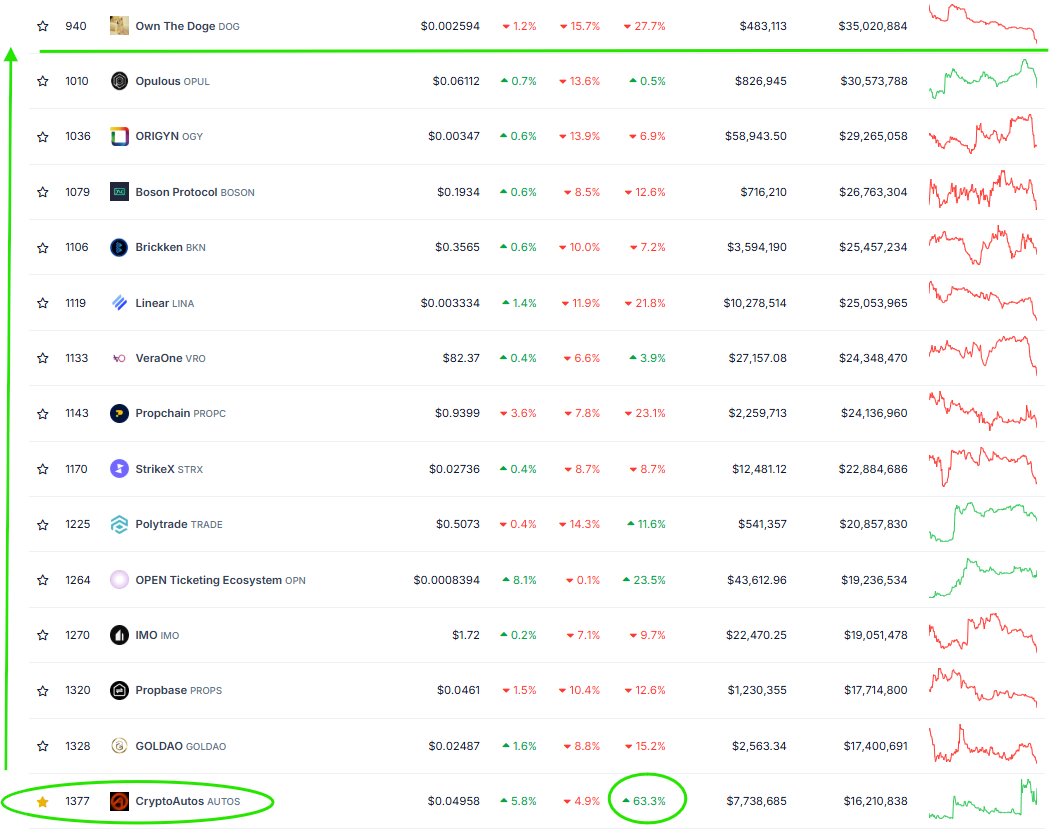This screenshot has width=1062, height=833.
Task: Select OPEN Ticketing 23.5% change
Action: pyautogui.click(x=644, y=580)
